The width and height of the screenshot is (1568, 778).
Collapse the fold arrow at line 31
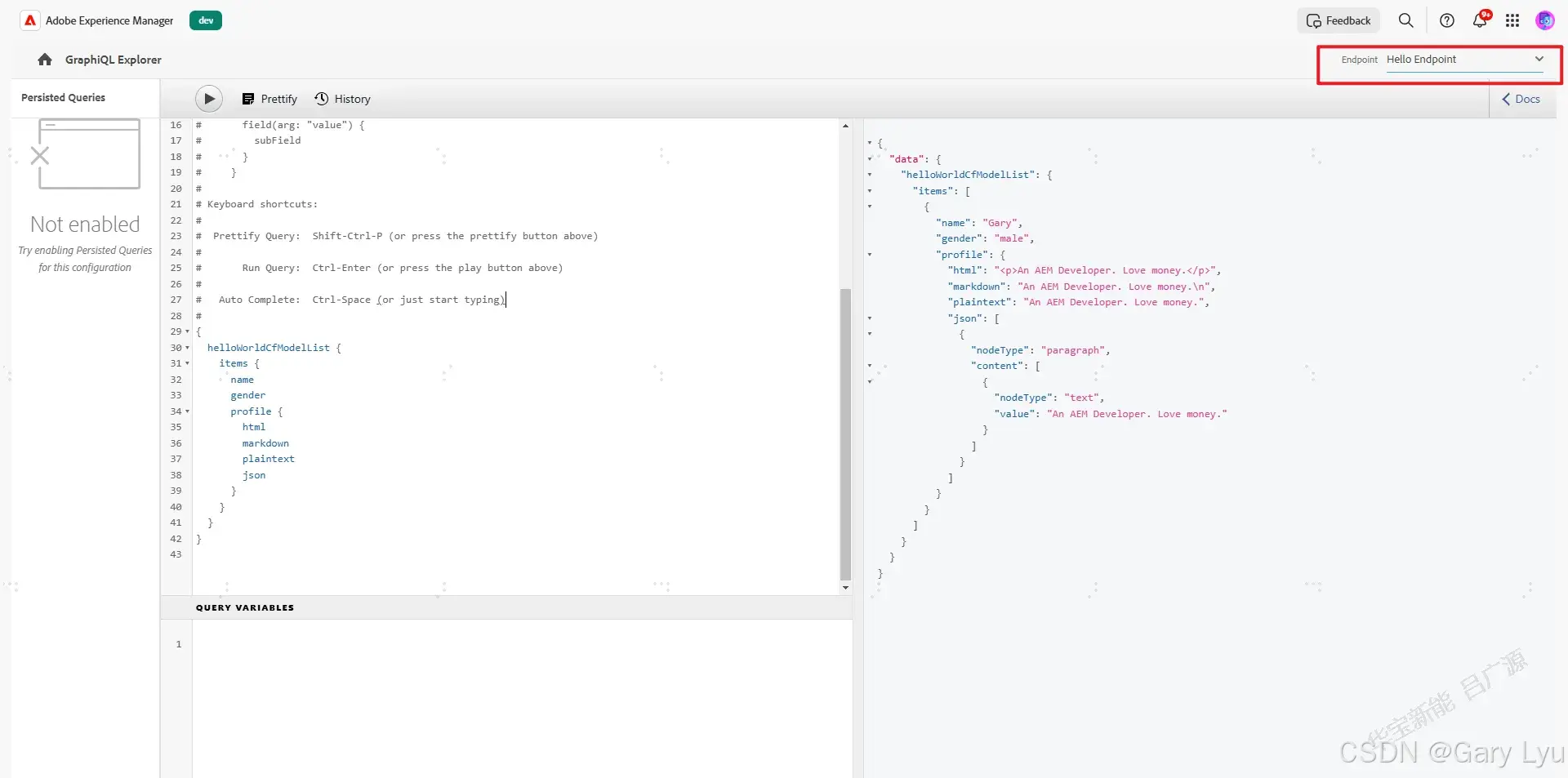coord(187,363)
